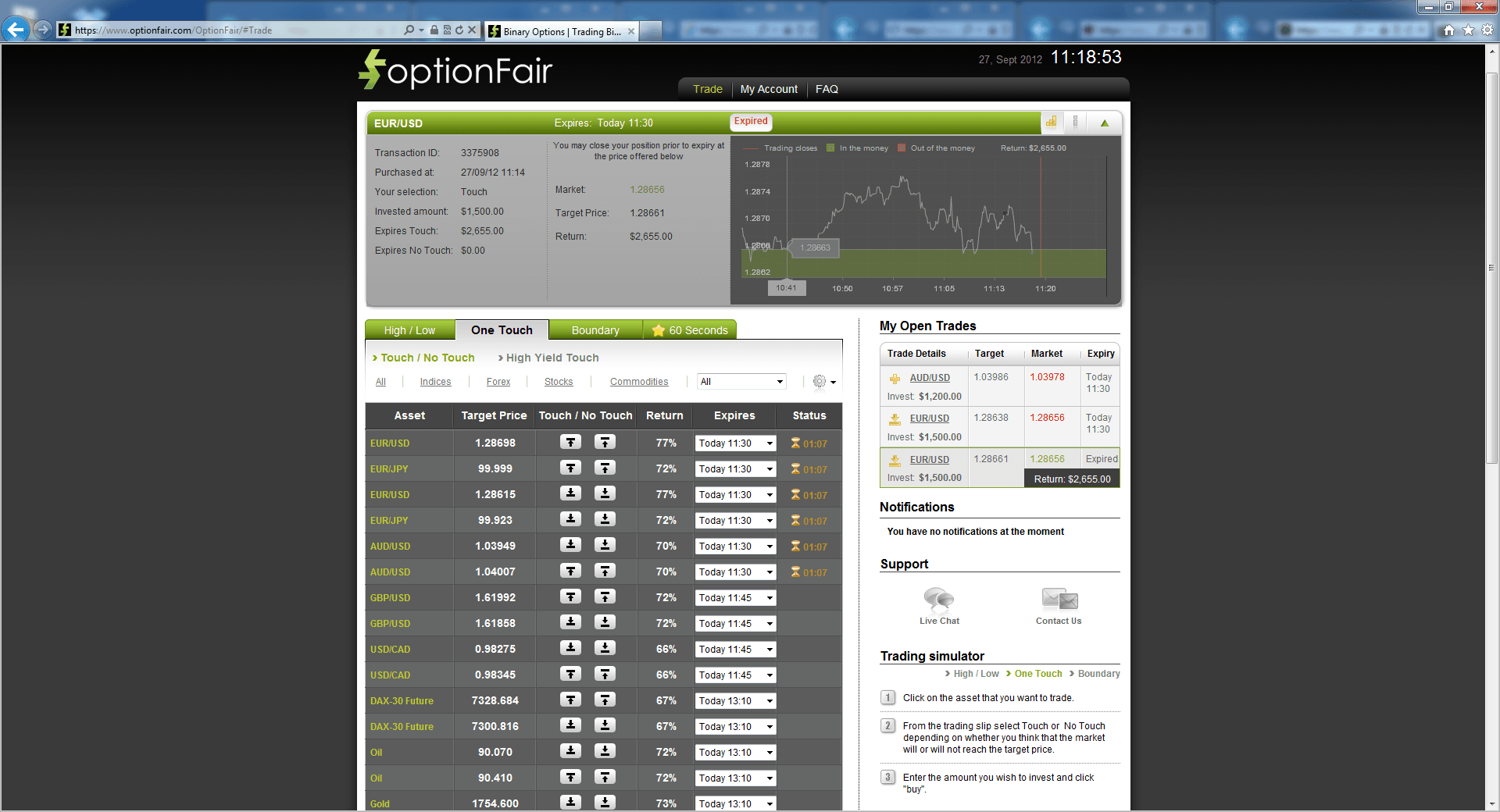Viewport: 1500px width, 812px height.
Task: Click the hourglass status icon for EUR/JPY
Action: [x=795, y=469]
